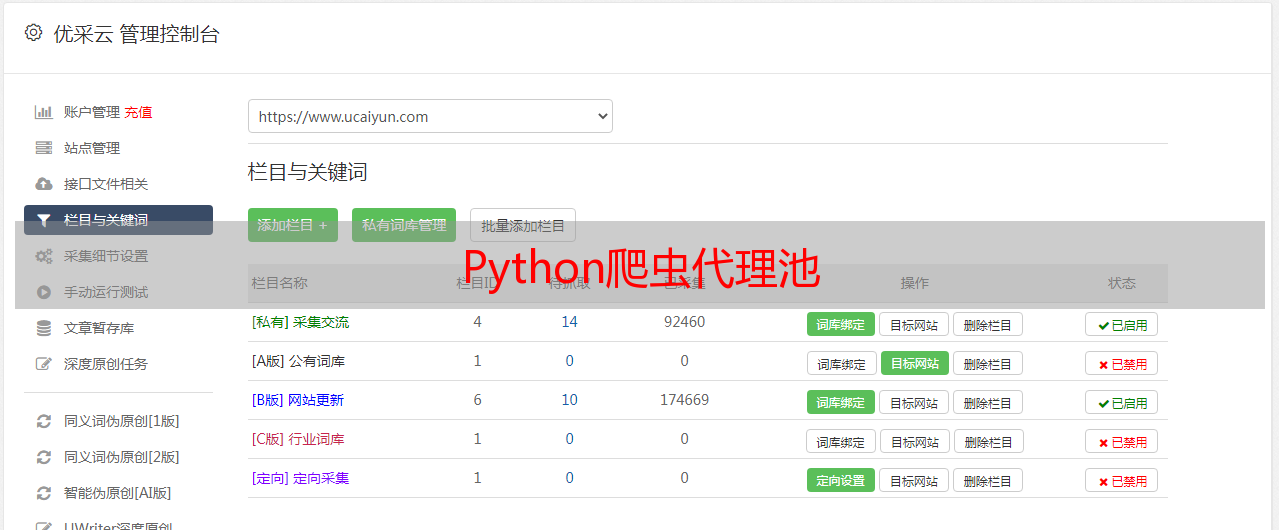Viewport: 1279px width, 530px height.
Task: Click the 栏目与关键词 page heading
Action: pyautogui.click(x=307, y=172)
